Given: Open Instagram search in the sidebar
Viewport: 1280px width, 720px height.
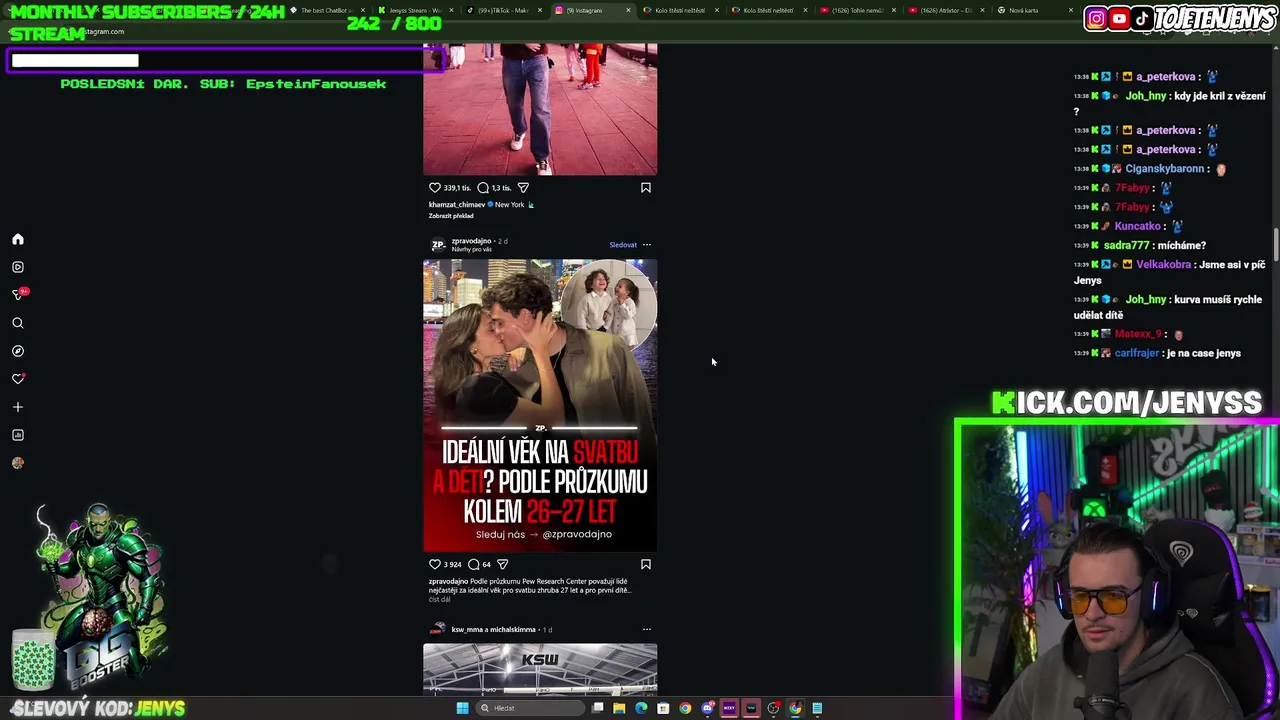Looking at the screenshot, I should (17, 323).
